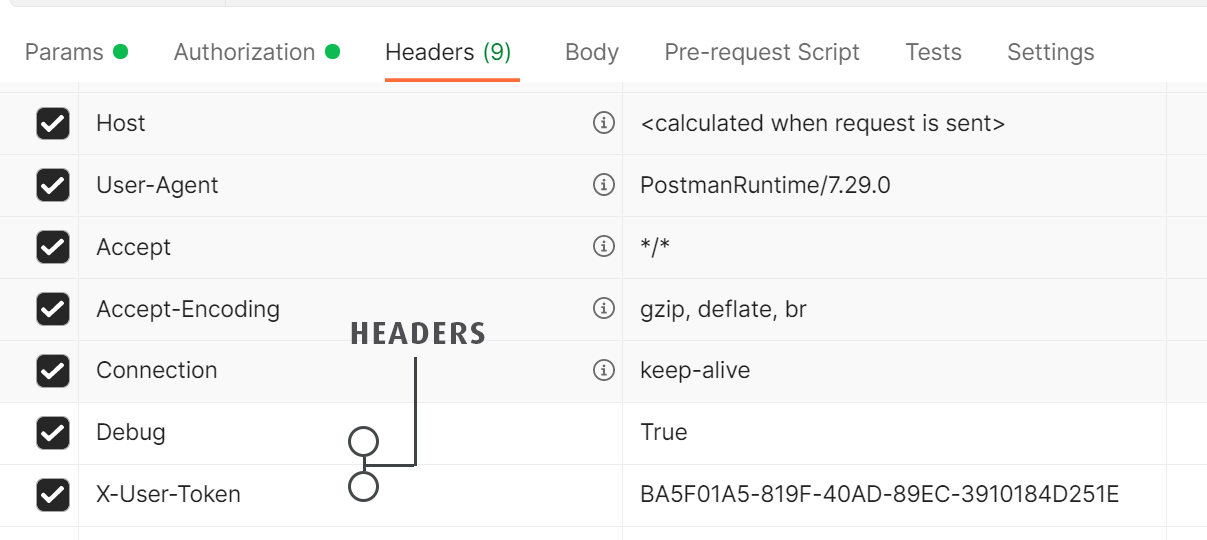Viewport: 1207px width, 540px height.
Task: Toggle the Accept-Encoding header checkbox
Action: [x=53, y=309]
